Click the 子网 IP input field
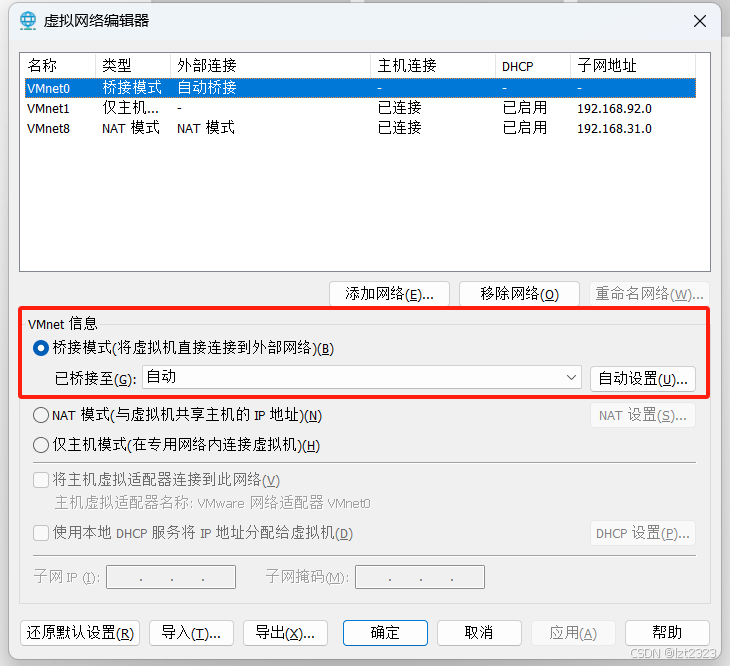This screenshot has width=730, height=666. click(171, 577)
